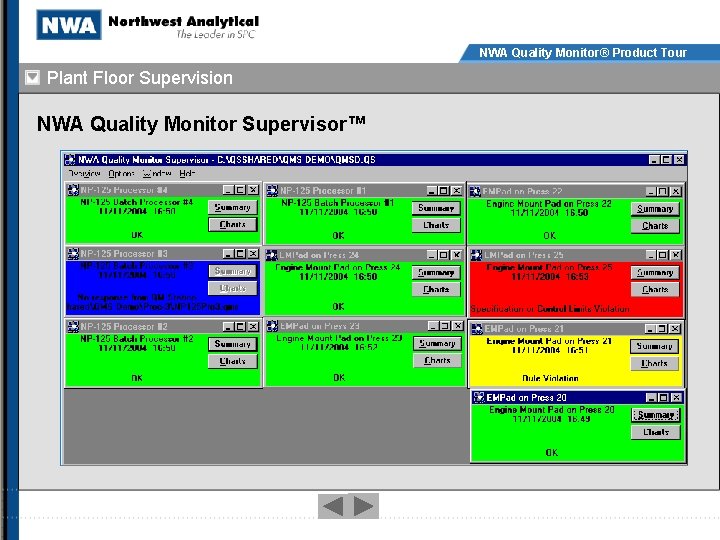Toggle the checkbox beside Plant Floor Supervision

click(x=33, y=78)
